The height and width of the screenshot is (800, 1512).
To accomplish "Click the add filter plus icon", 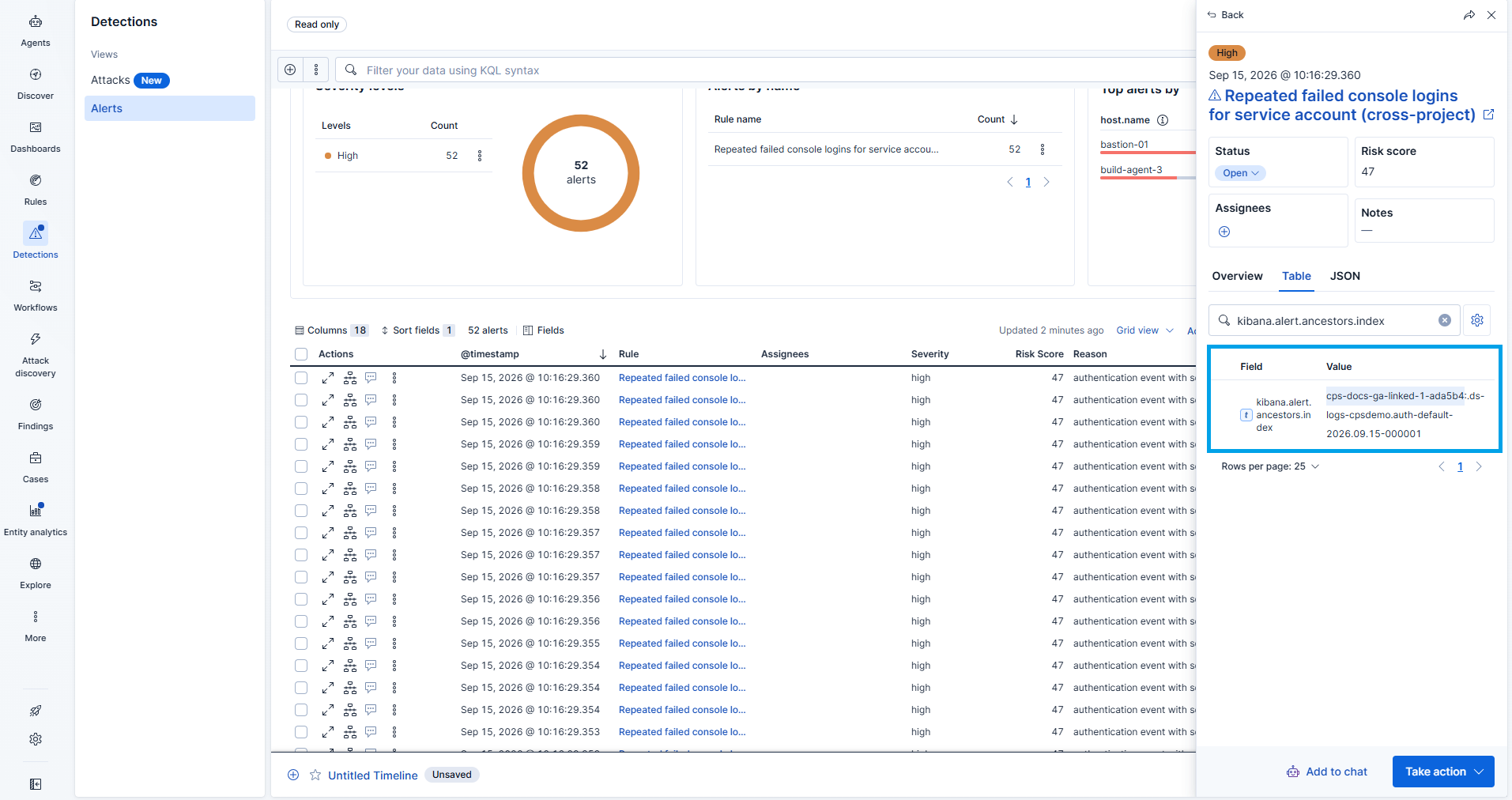I will click(291, 70).
